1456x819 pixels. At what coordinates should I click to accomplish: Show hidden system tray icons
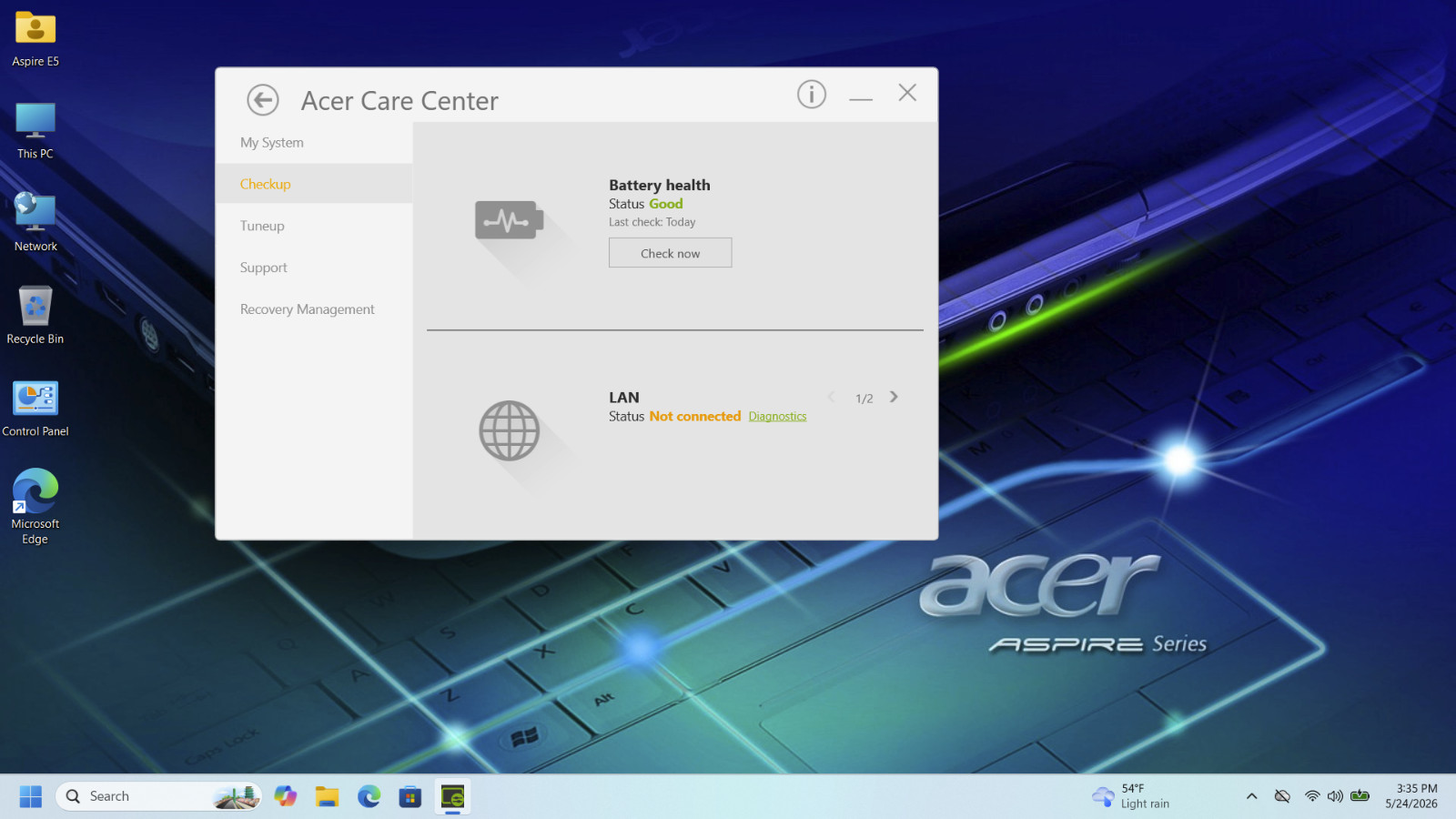point(1252,796)
